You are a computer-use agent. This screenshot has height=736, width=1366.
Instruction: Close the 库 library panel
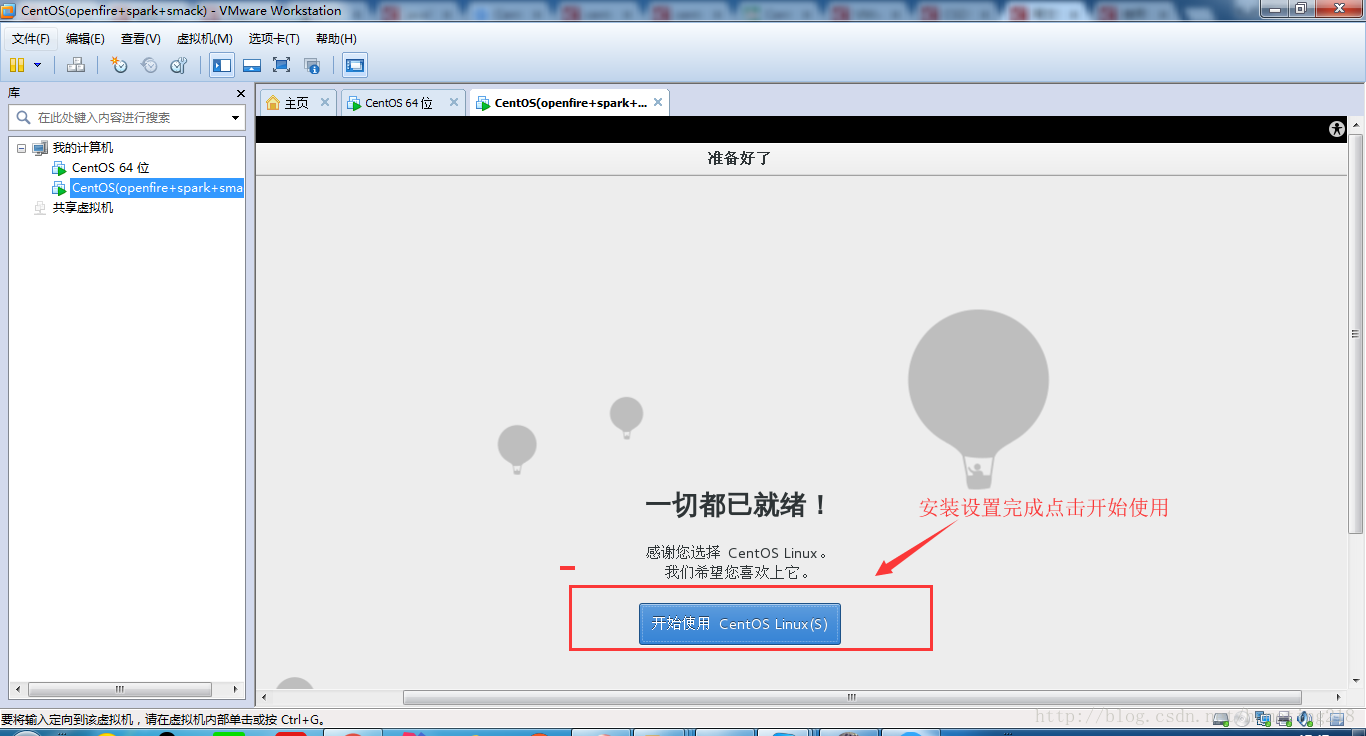[240, 93]
